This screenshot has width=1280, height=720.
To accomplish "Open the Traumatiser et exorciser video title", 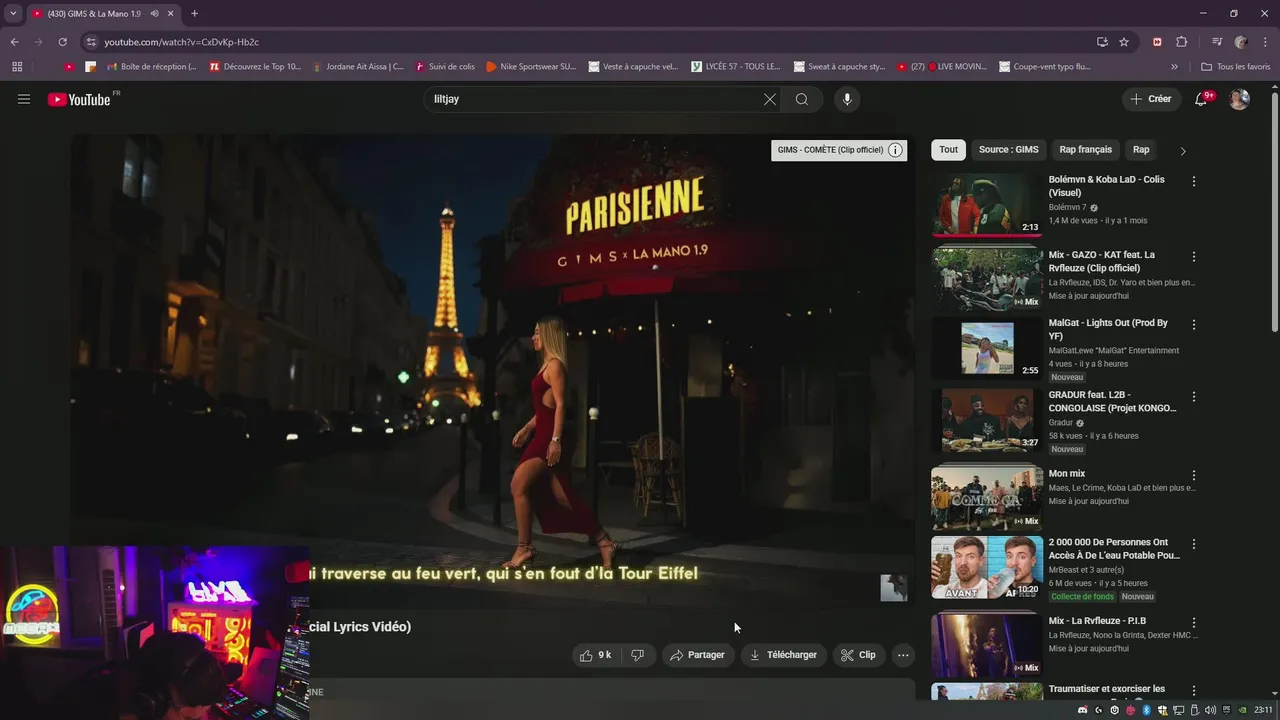I will coord(1106,689).
